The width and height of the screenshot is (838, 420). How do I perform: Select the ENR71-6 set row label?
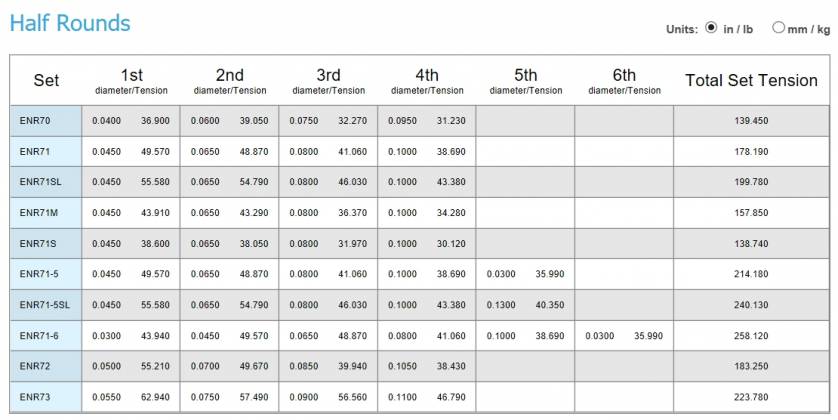[46, 336]
